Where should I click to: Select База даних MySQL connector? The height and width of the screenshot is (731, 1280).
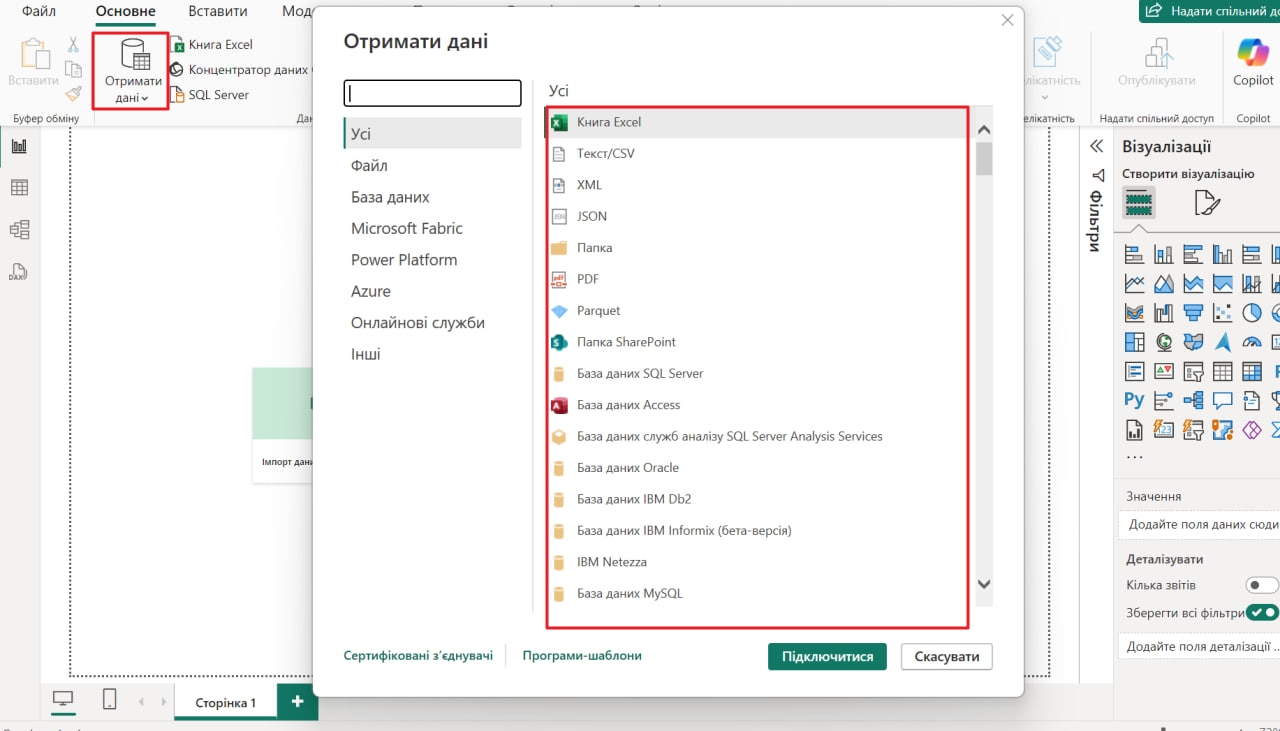point(758,593)
